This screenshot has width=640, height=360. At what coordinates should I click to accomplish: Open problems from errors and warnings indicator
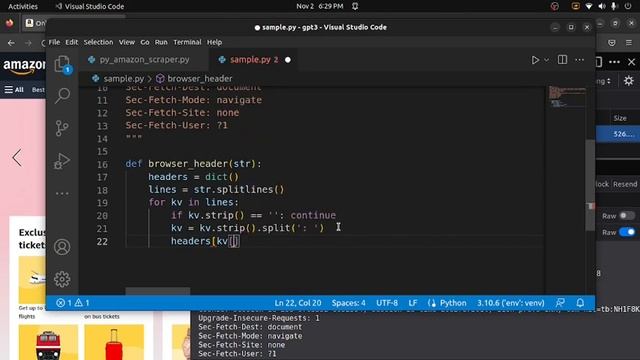tap(73, 303)
